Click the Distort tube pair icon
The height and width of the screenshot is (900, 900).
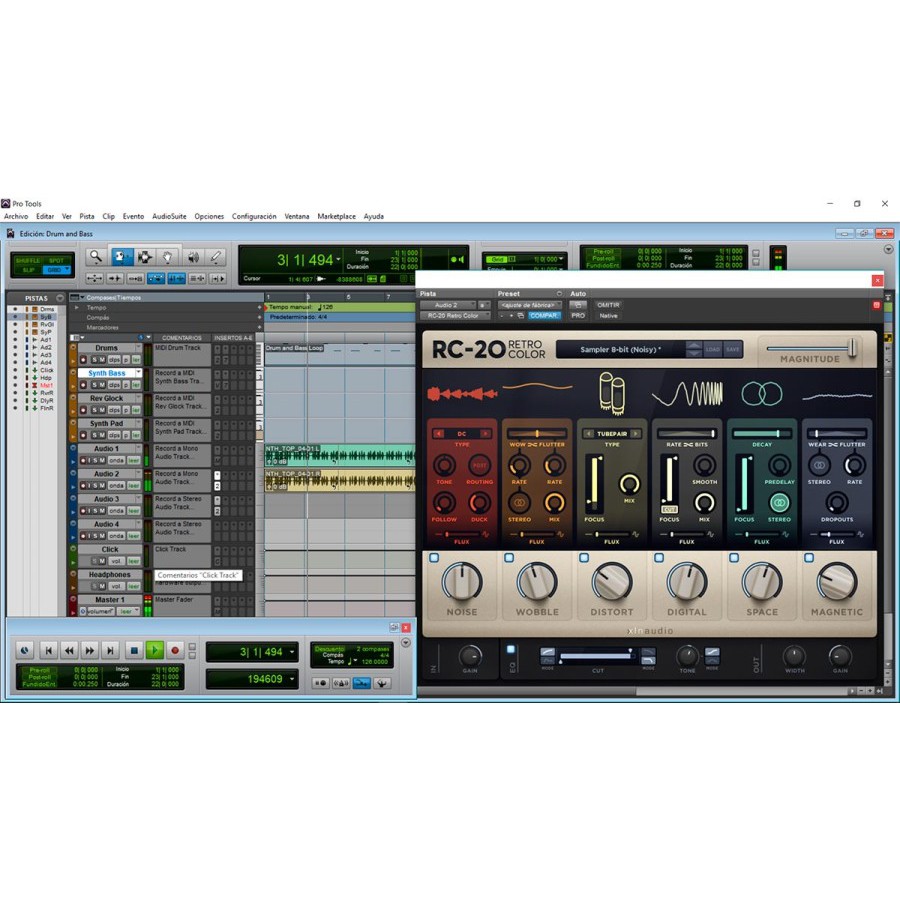point(612,393)
